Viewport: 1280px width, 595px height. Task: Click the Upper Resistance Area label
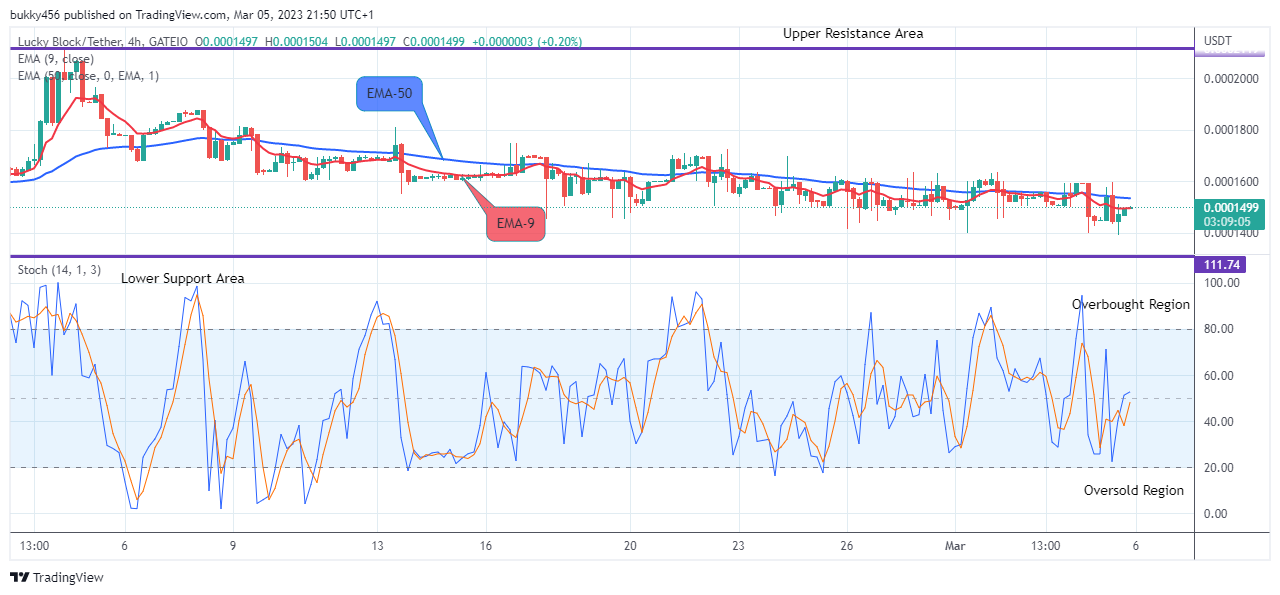click(853, 33)
